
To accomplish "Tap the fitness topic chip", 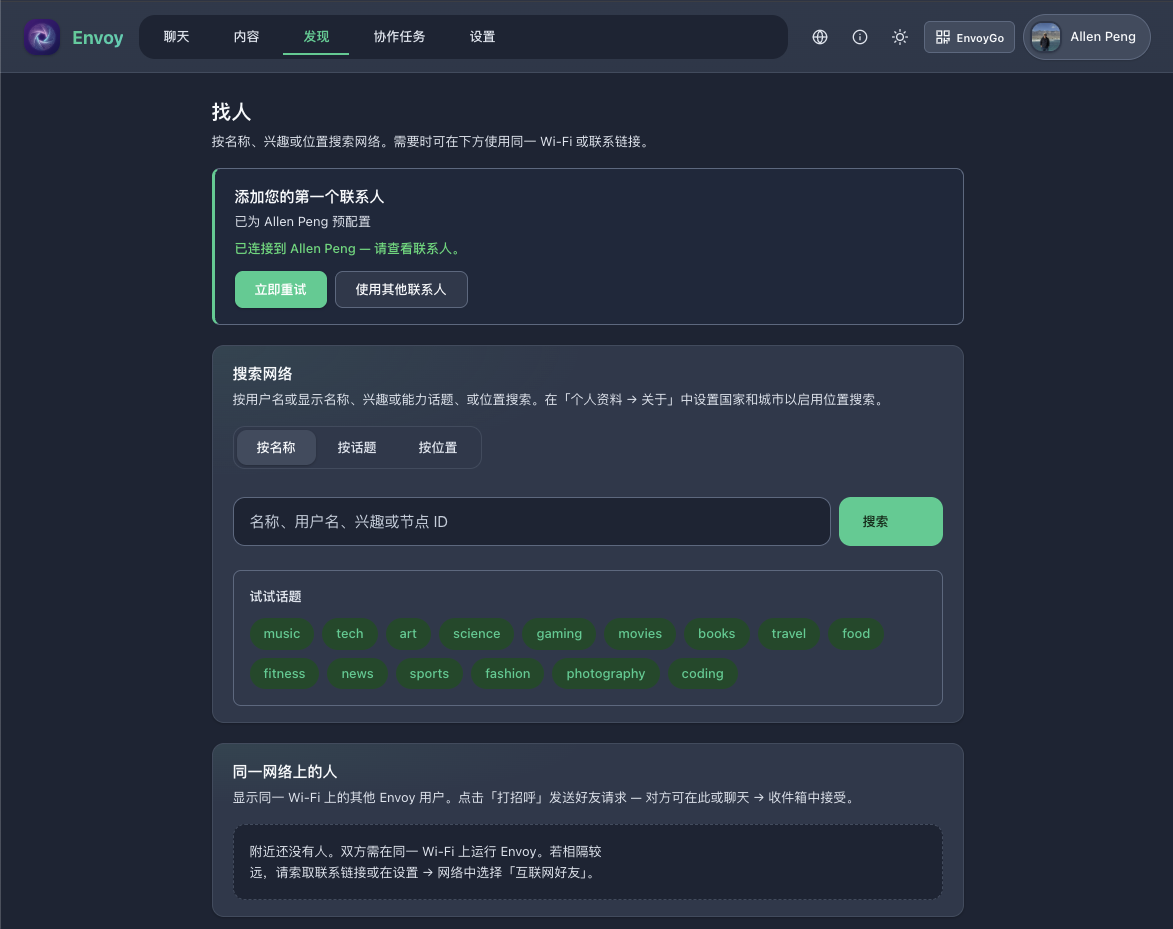I will (284, 673).
